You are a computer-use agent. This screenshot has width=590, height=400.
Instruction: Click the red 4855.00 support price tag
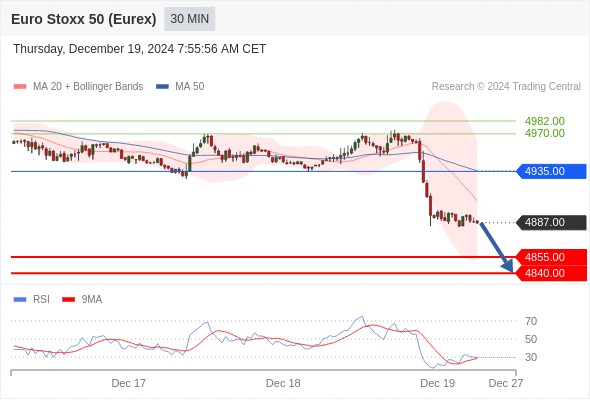click(x=551, y=257)
